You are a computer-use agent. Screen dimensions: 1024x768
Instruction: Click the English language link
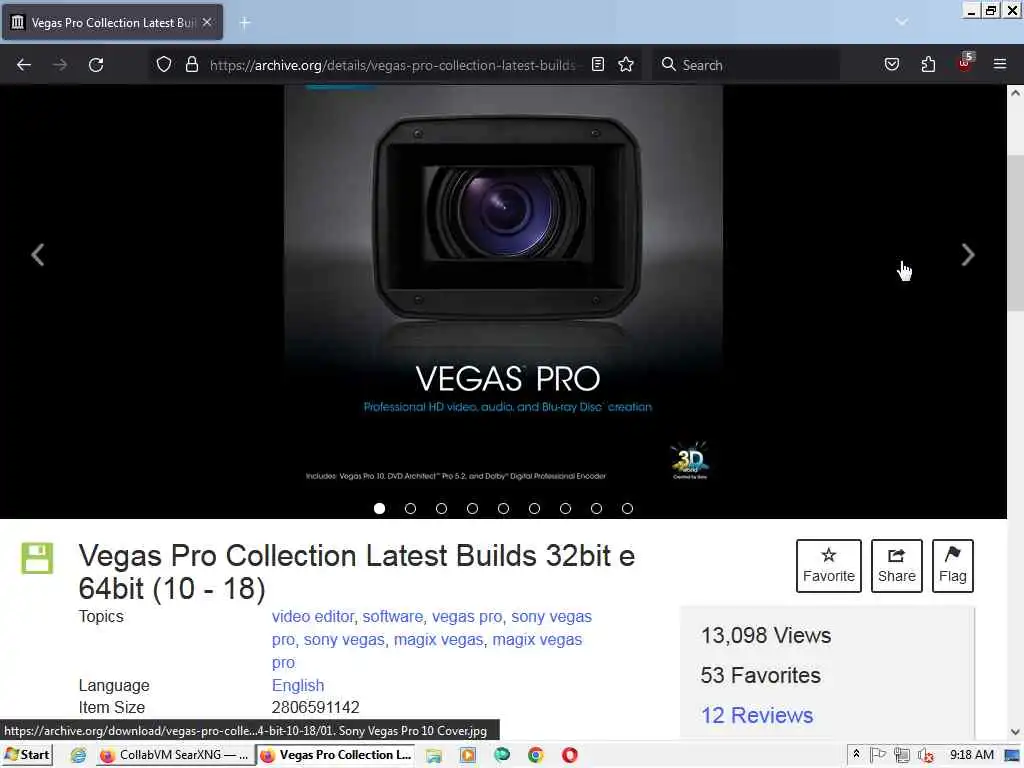[298, 685]
